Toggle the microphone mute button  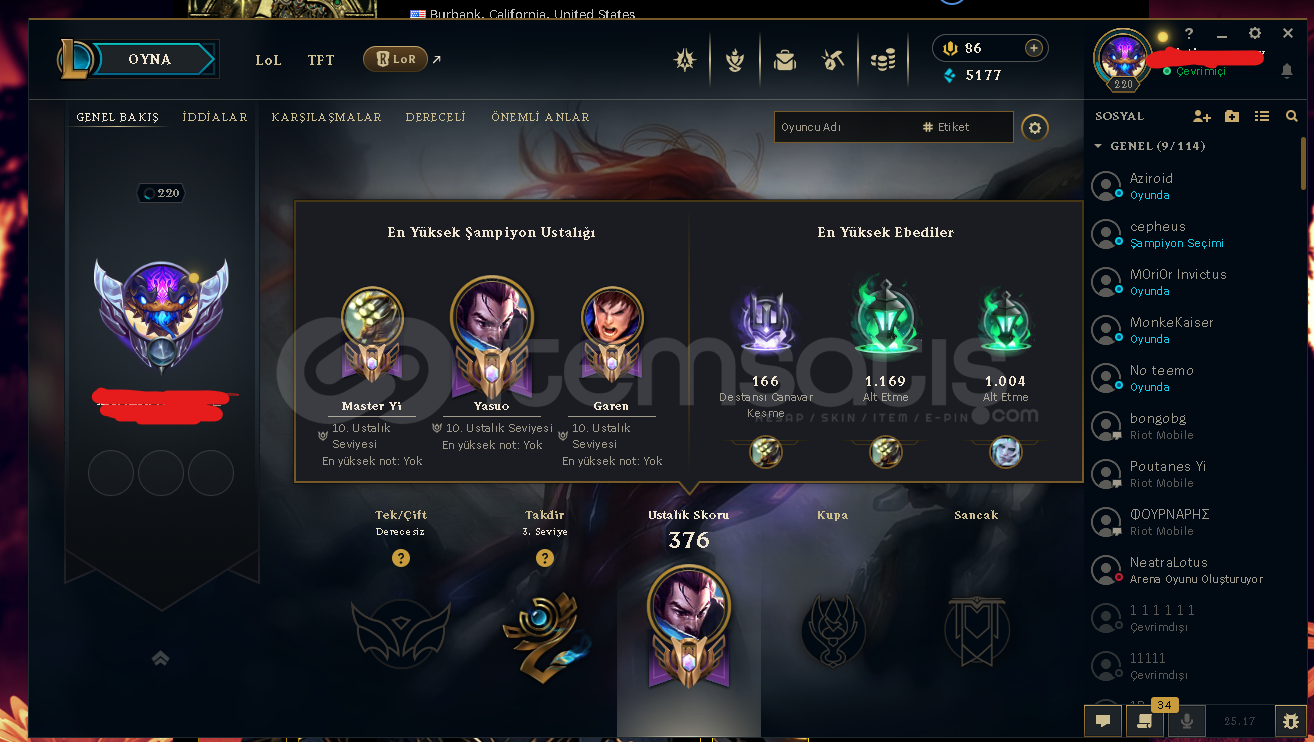pos(1187,720)
